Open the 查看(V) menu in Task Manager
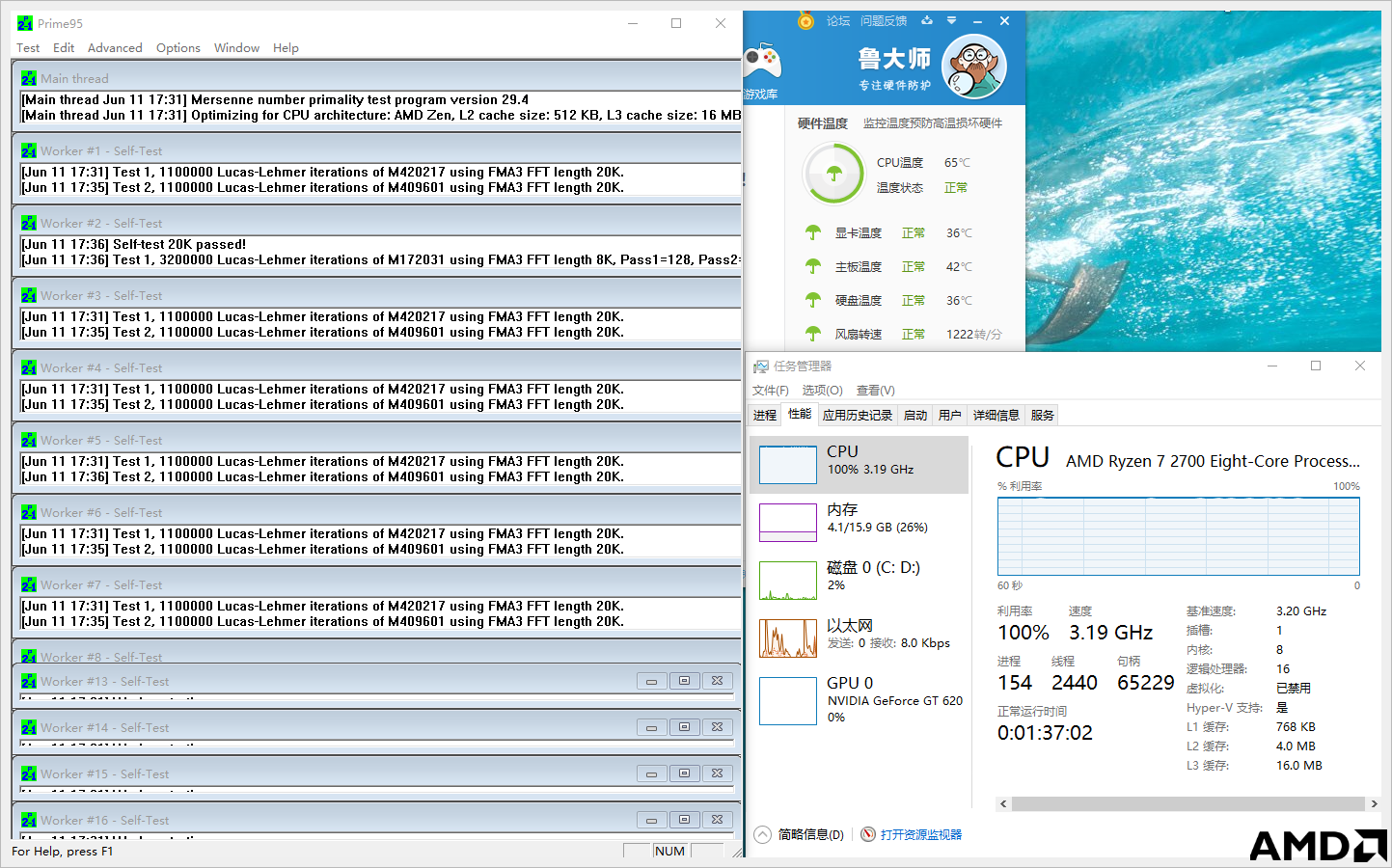The image size is (1392, 868). [x=876, y=390]
